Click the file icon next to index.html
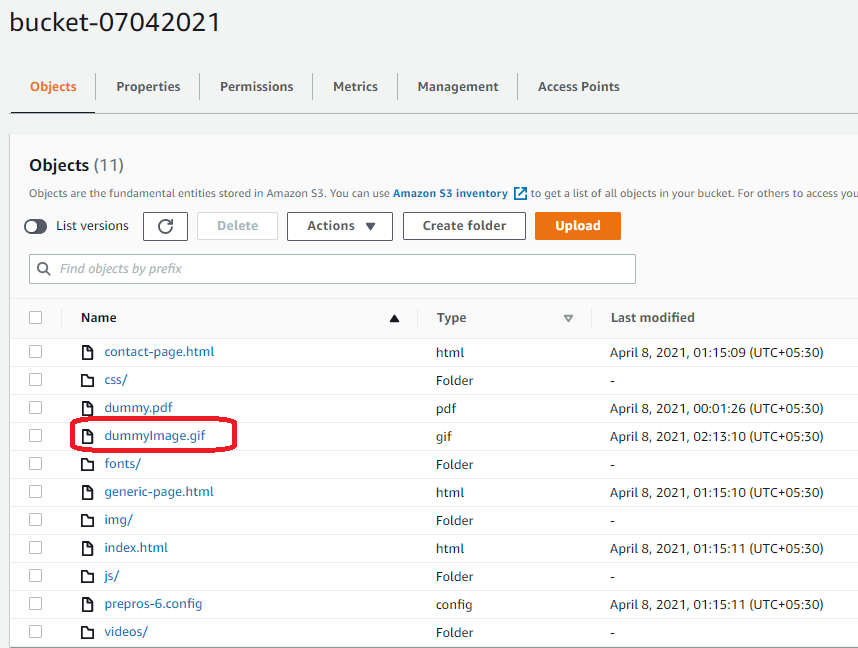 pos(87,548)
